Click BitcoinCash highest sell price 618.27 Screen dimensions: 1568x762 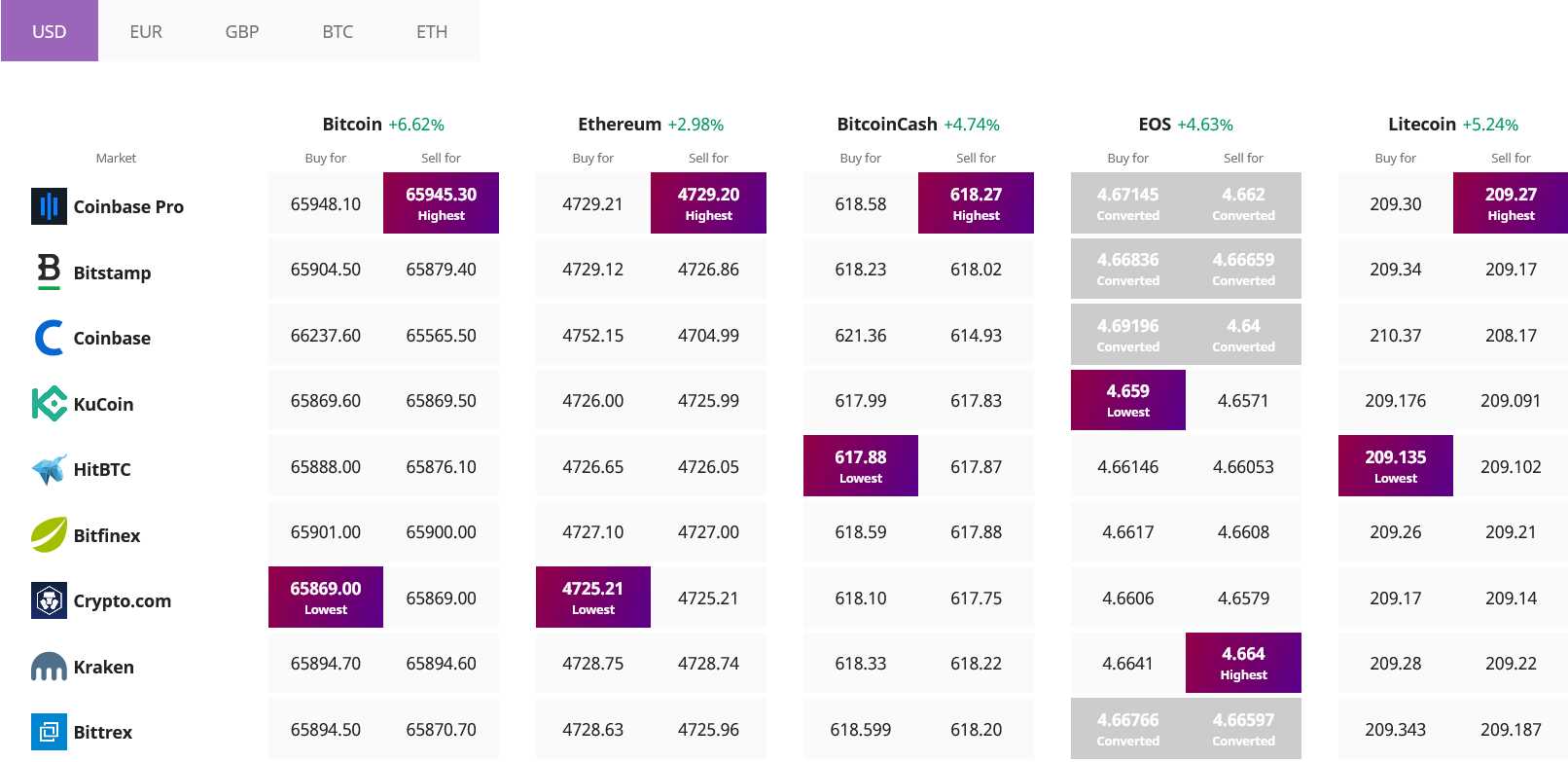point(976,202)
